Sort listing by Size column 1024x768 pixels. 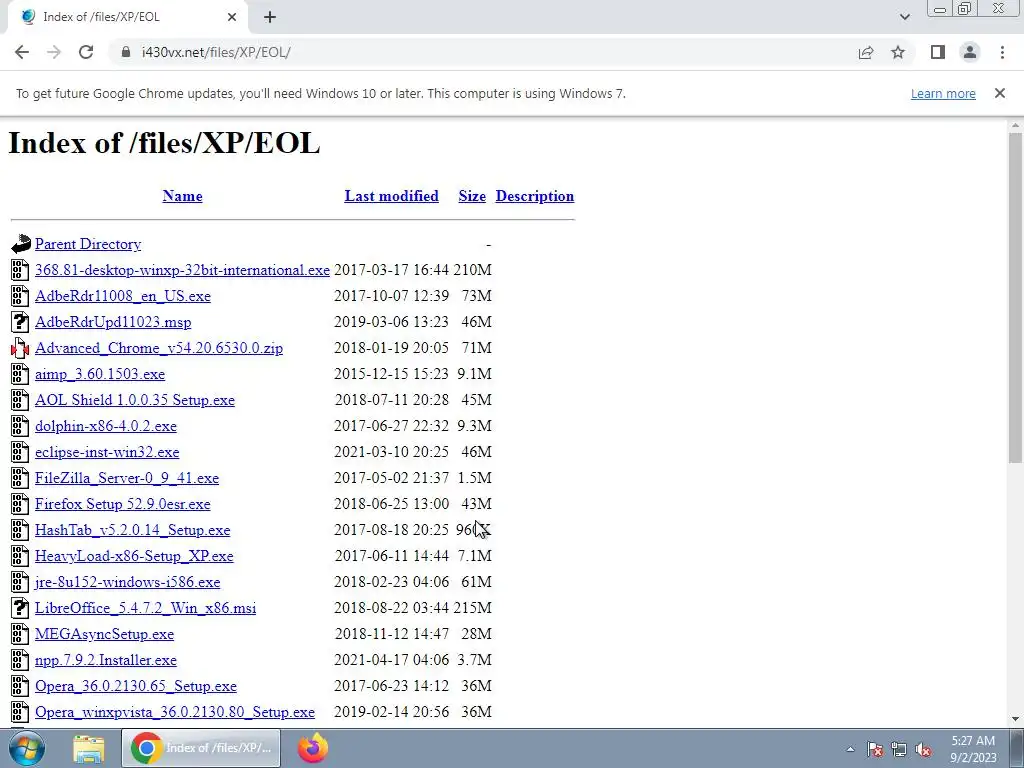[472, 196]
